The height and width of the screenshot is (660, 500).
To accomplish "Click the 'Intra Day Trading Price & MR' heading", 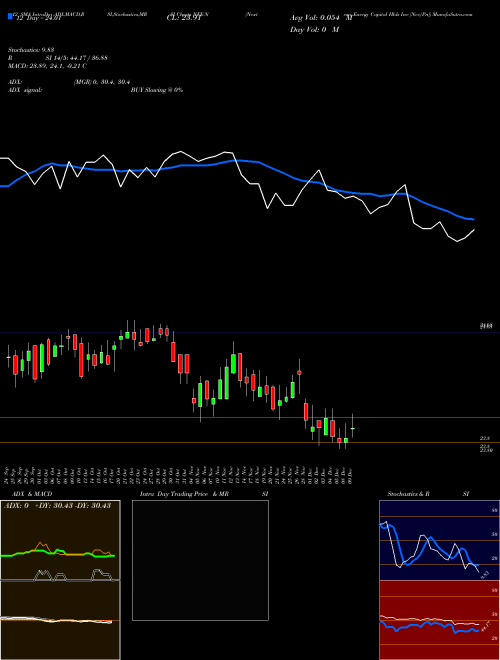I will [x=184, y=494].
